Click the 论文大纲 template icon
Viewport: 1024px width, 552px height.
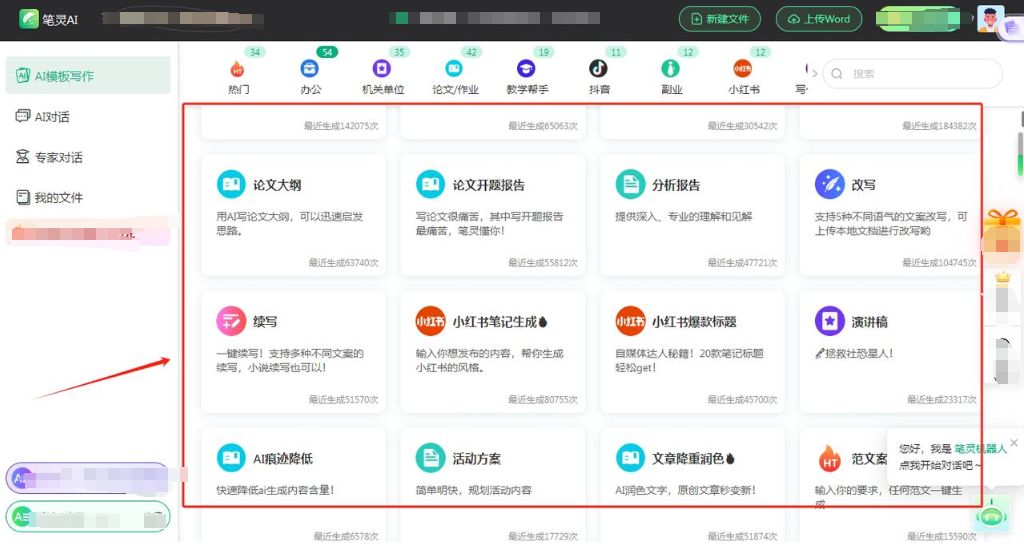click(231, 185)
